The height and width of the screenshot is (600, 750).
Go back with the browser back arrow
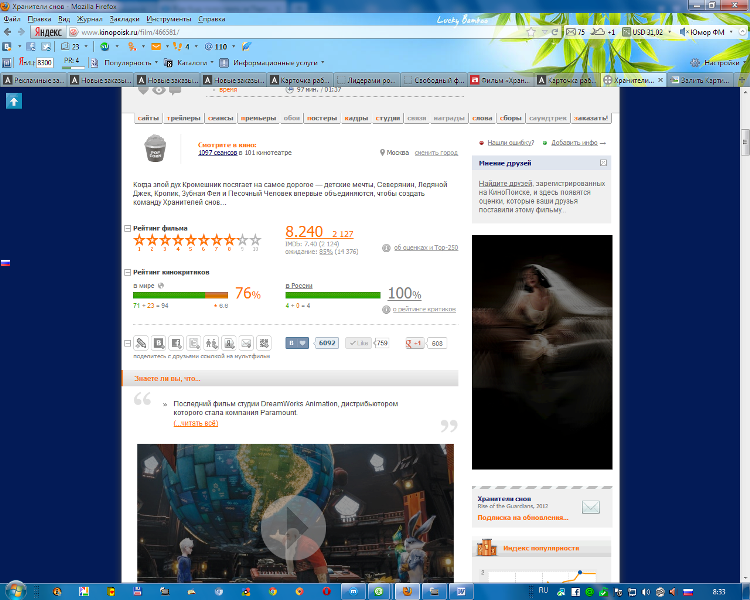pos(7,32)
